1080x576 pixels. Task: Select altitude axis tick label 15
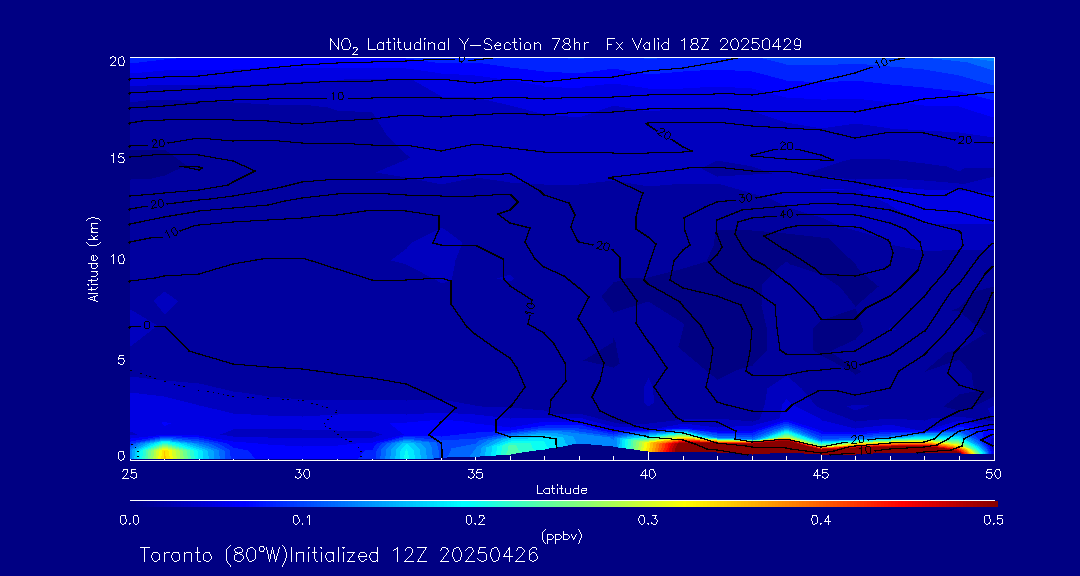[x=117, y=158]
